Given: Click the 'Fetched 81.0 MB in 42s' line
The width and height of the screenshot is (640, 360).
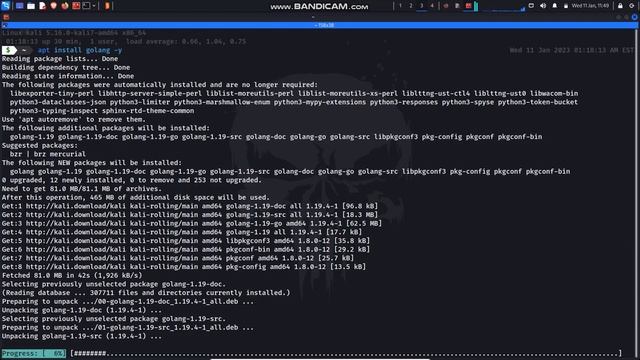Looking at the screenshot, I should pos(72,276).
